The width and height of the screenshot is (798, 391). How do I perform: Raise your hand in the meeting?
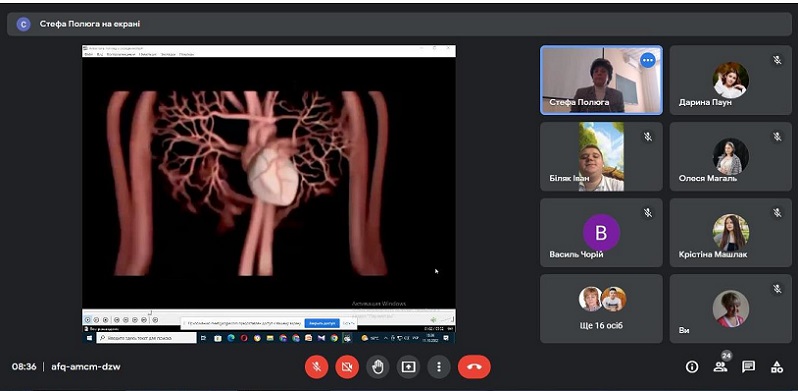[378, 367]
